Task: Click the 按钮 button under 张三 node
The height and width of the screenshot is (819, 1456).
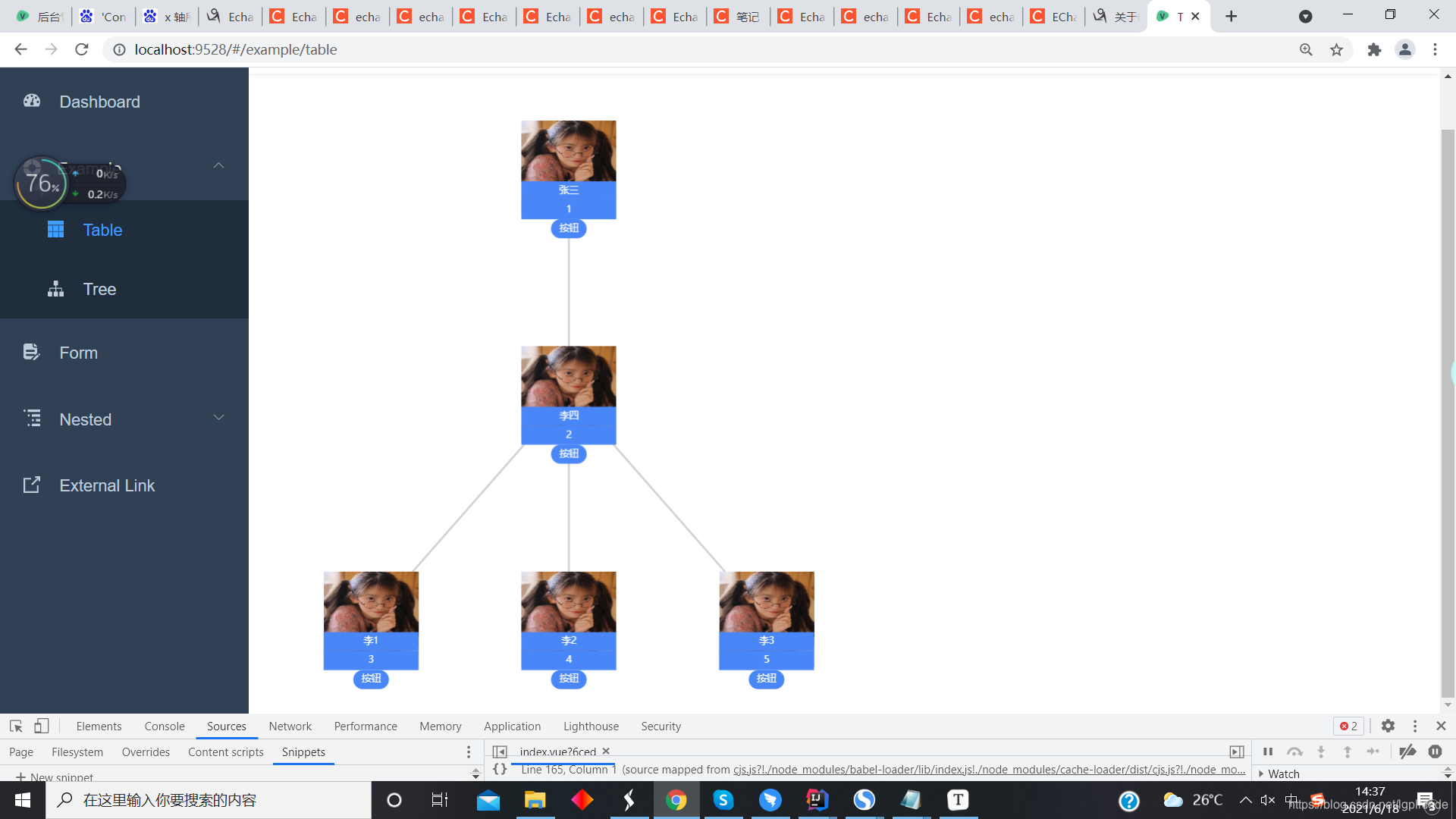Action: pos(569,228)
